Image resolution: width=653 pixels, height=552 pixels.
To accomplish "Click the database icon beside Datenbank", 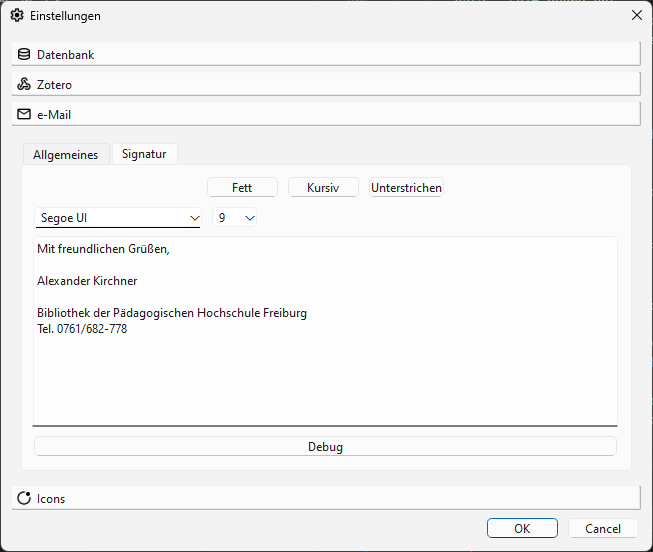I will [x=24, y=54].
